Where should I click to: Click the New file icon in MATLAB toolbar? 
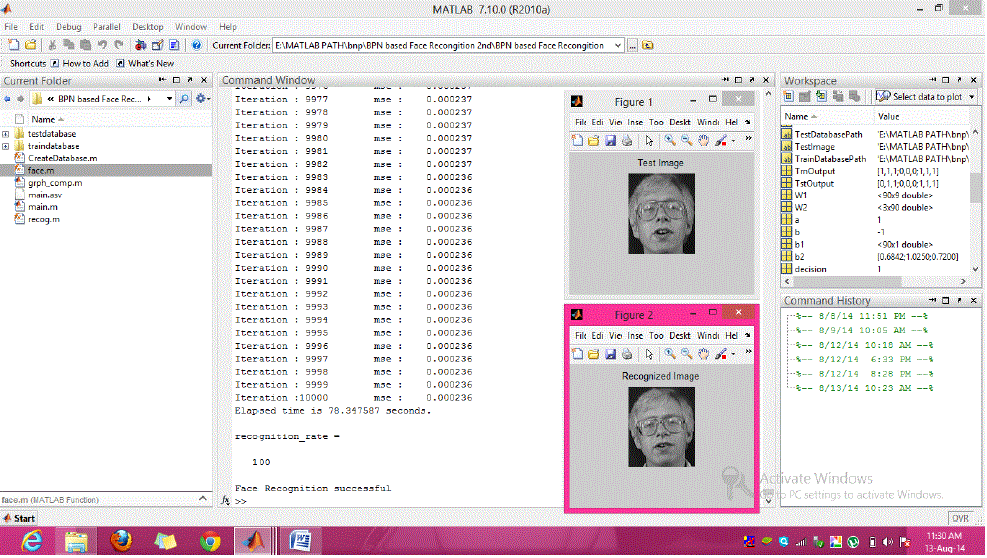(x=15, y=45)
